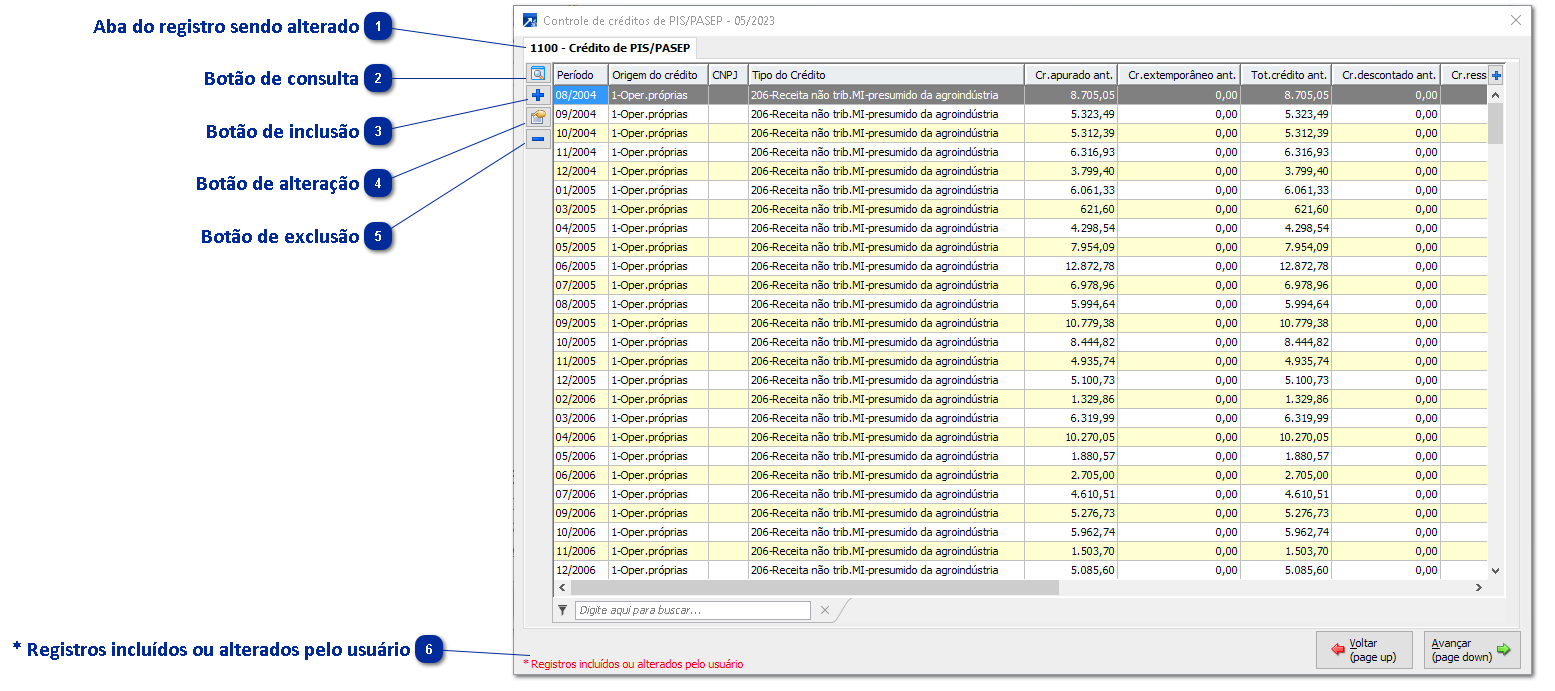Select the row with período 03/2005
Viewport: 1555px width, 691px height.
[1020, 209]
